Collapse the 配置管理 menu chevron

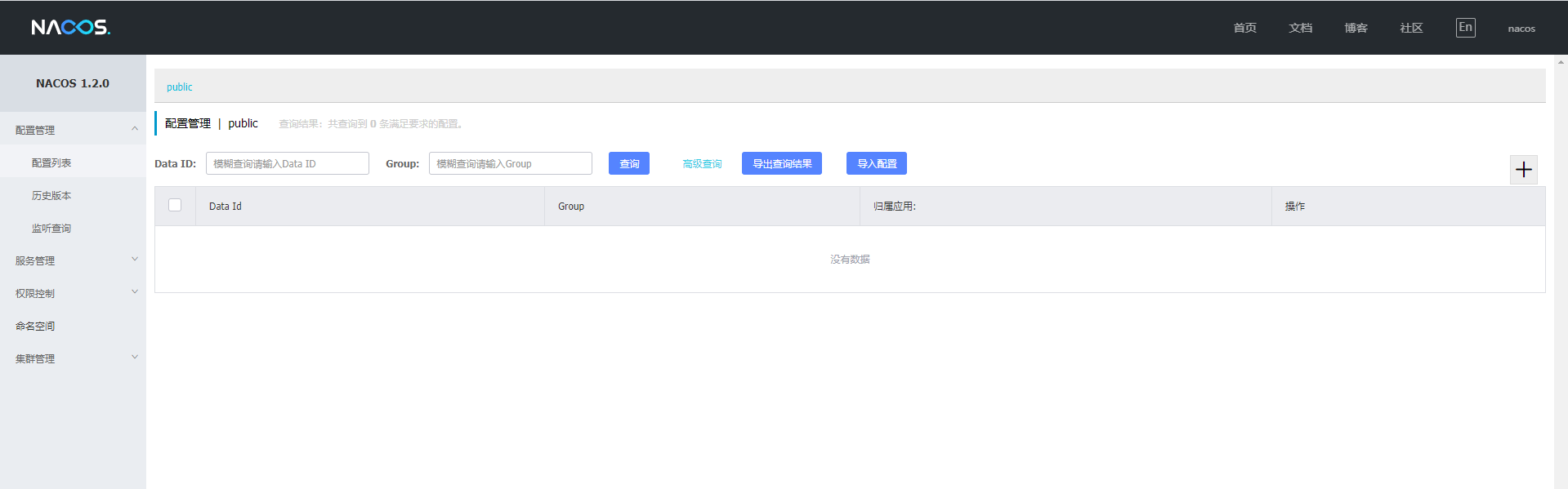coord(135,129)
